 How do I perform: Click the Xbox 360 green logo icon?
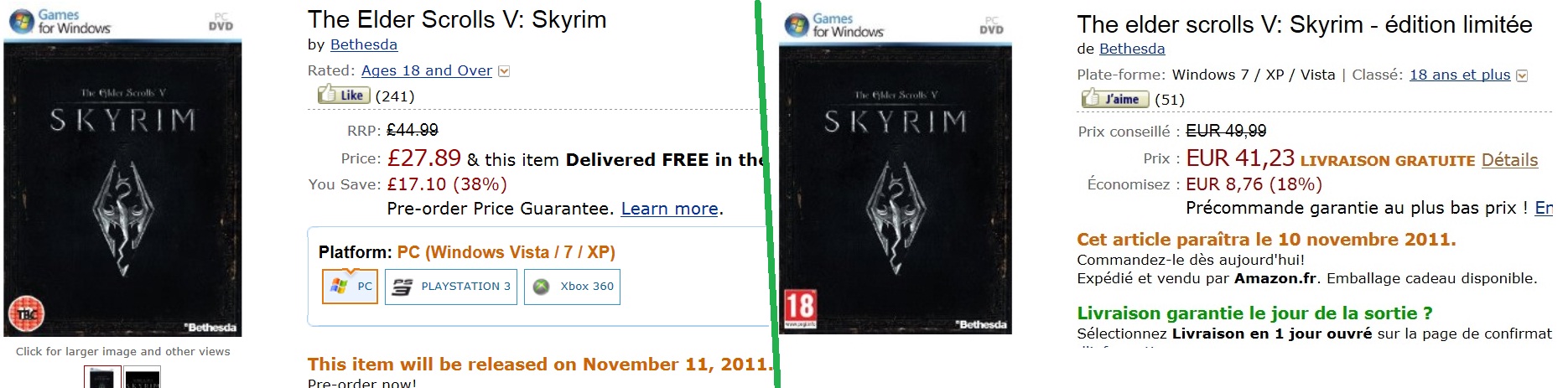pos(542,287)
